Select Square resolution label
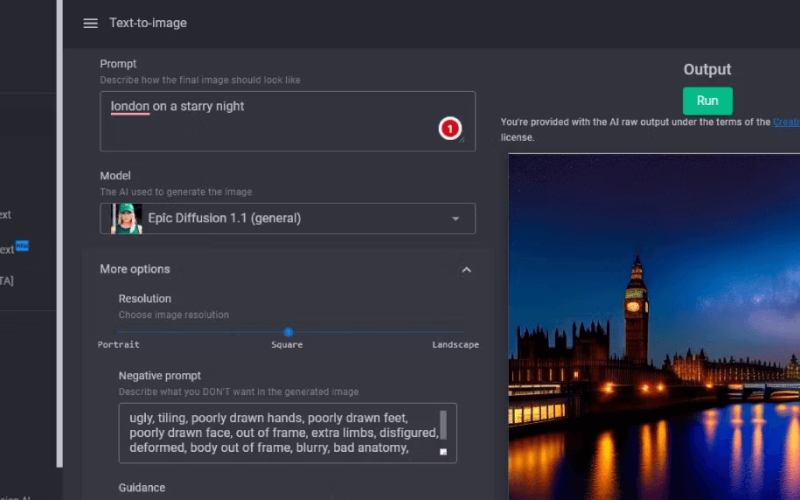The height and width of the screenshot is (500, 800). click(287, 344)
